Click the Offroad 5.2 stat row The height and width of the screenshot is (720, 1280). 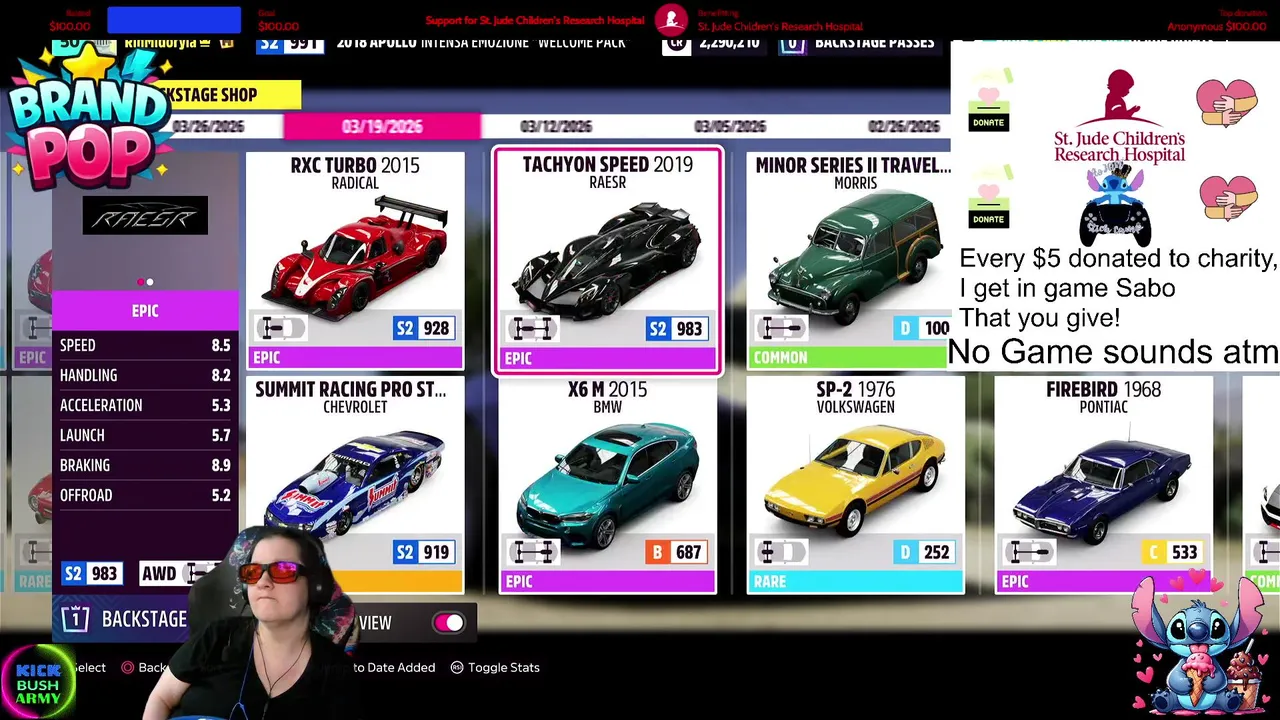tap(145, 495)
